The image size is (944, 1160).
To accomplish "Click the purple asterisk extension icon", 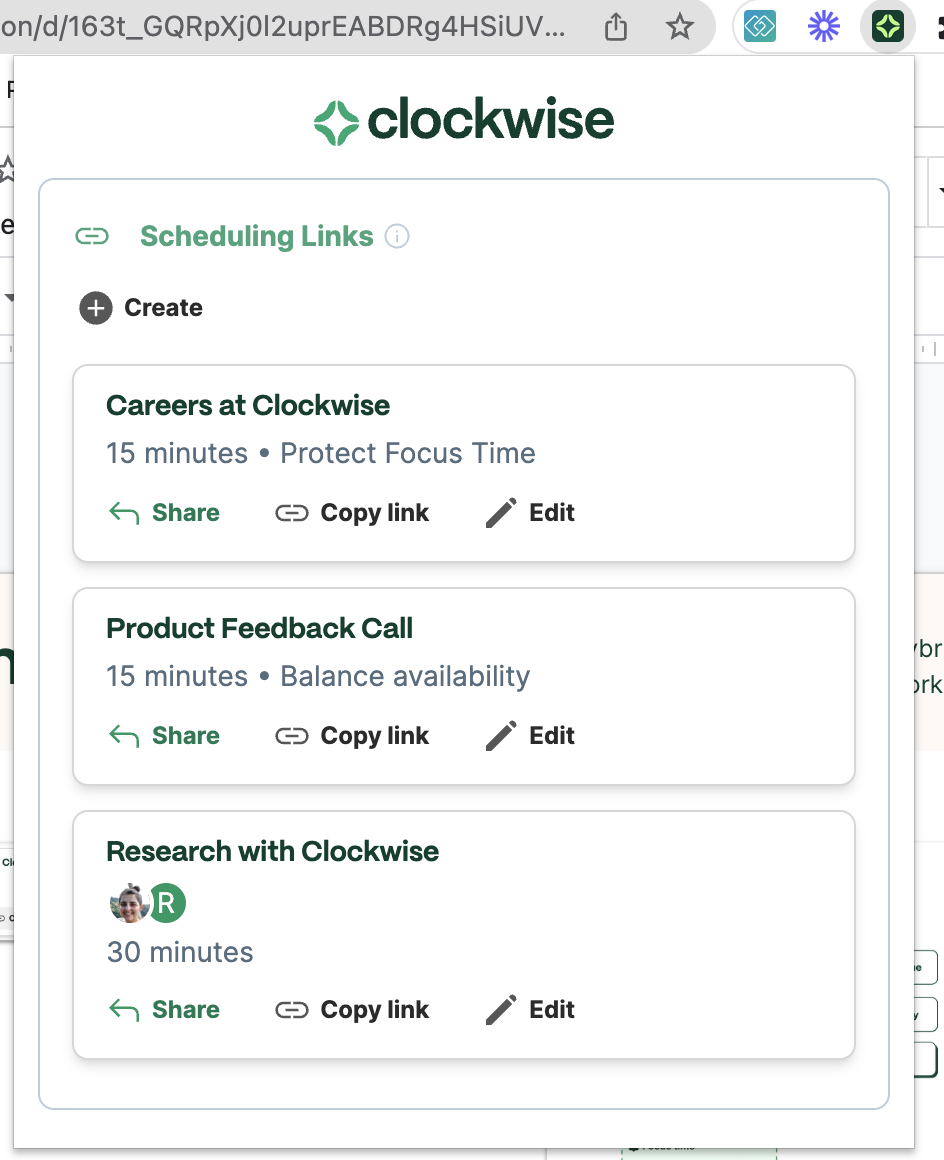I will pyautogui.click(x=823, y=27).
